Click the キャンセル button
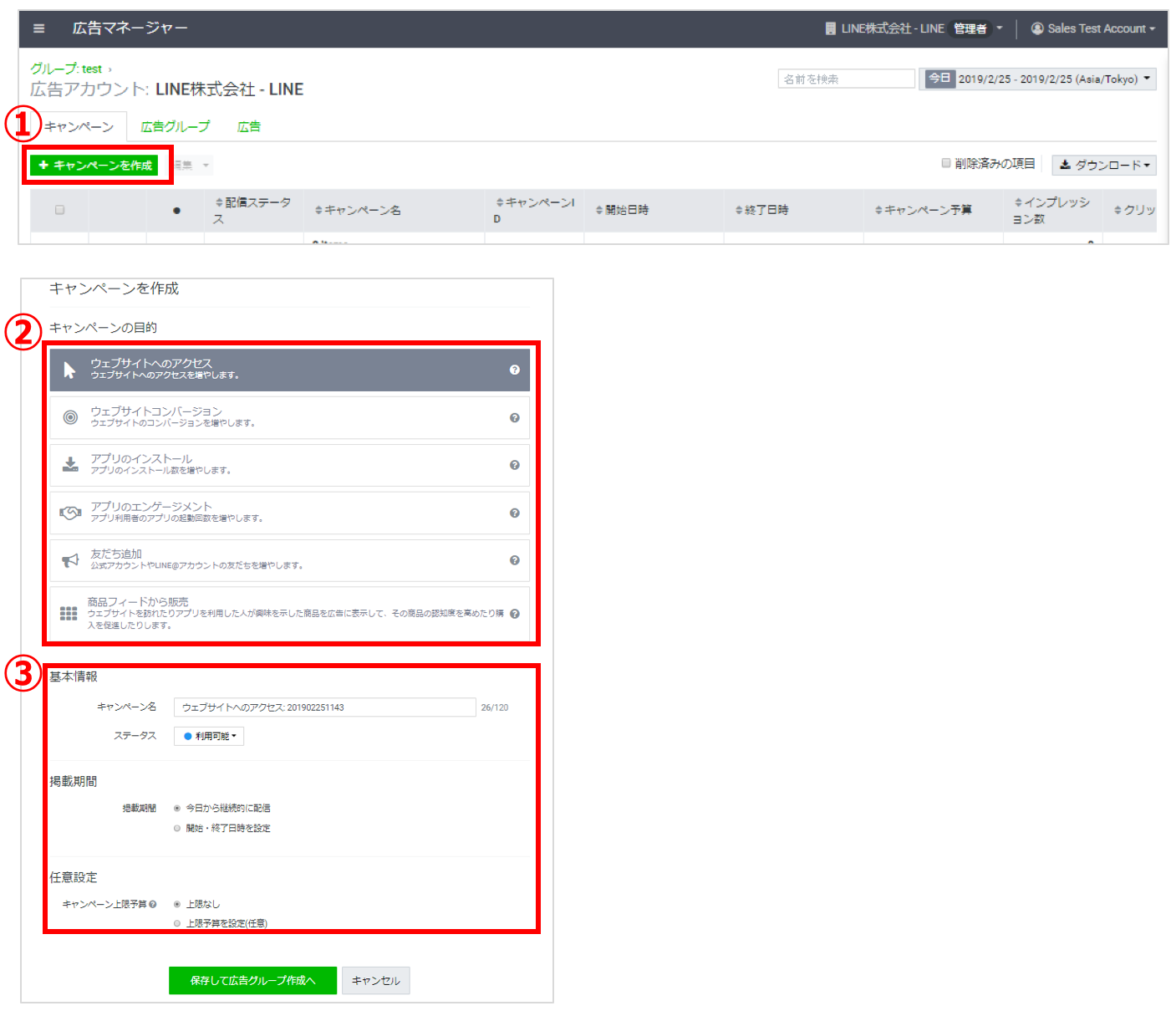 click(375, 980)
